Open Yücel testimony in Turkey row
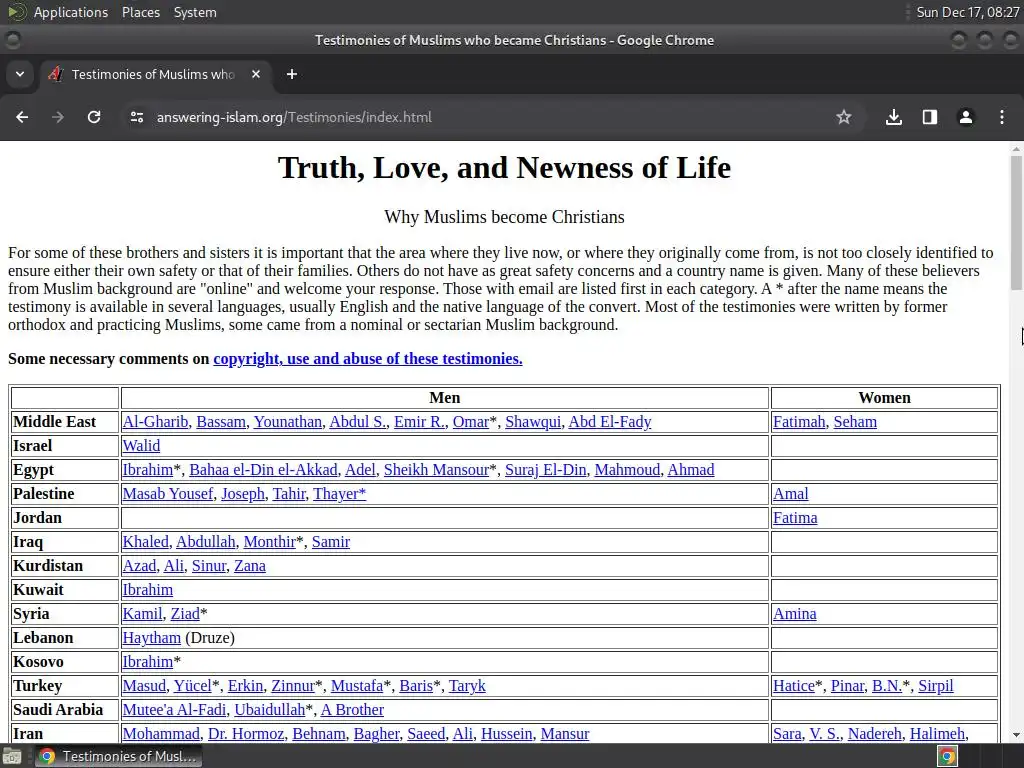1024x768 pixels. (x=193, y=686)
